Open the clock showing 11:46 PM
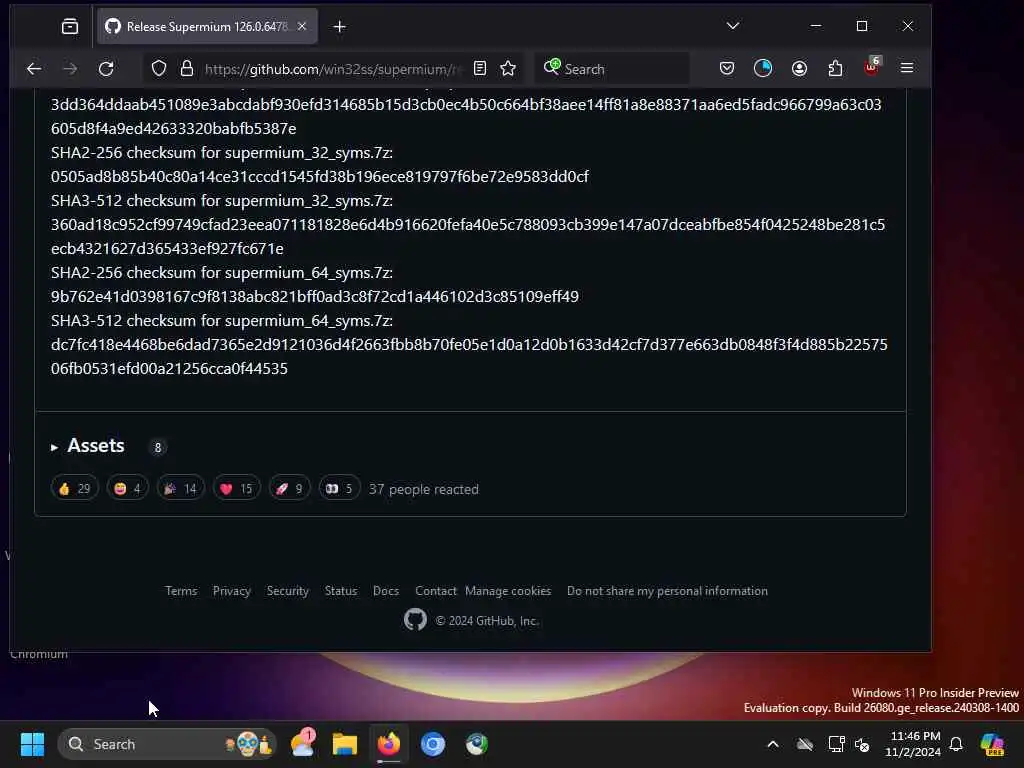Screen dimensions: 1024x768 914,744
